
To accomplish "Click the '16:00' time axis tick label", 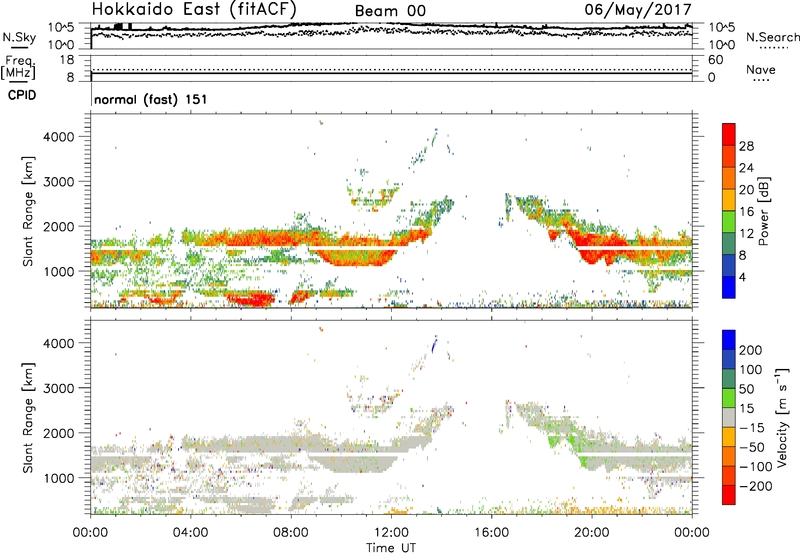I will [x=491, y=533].
